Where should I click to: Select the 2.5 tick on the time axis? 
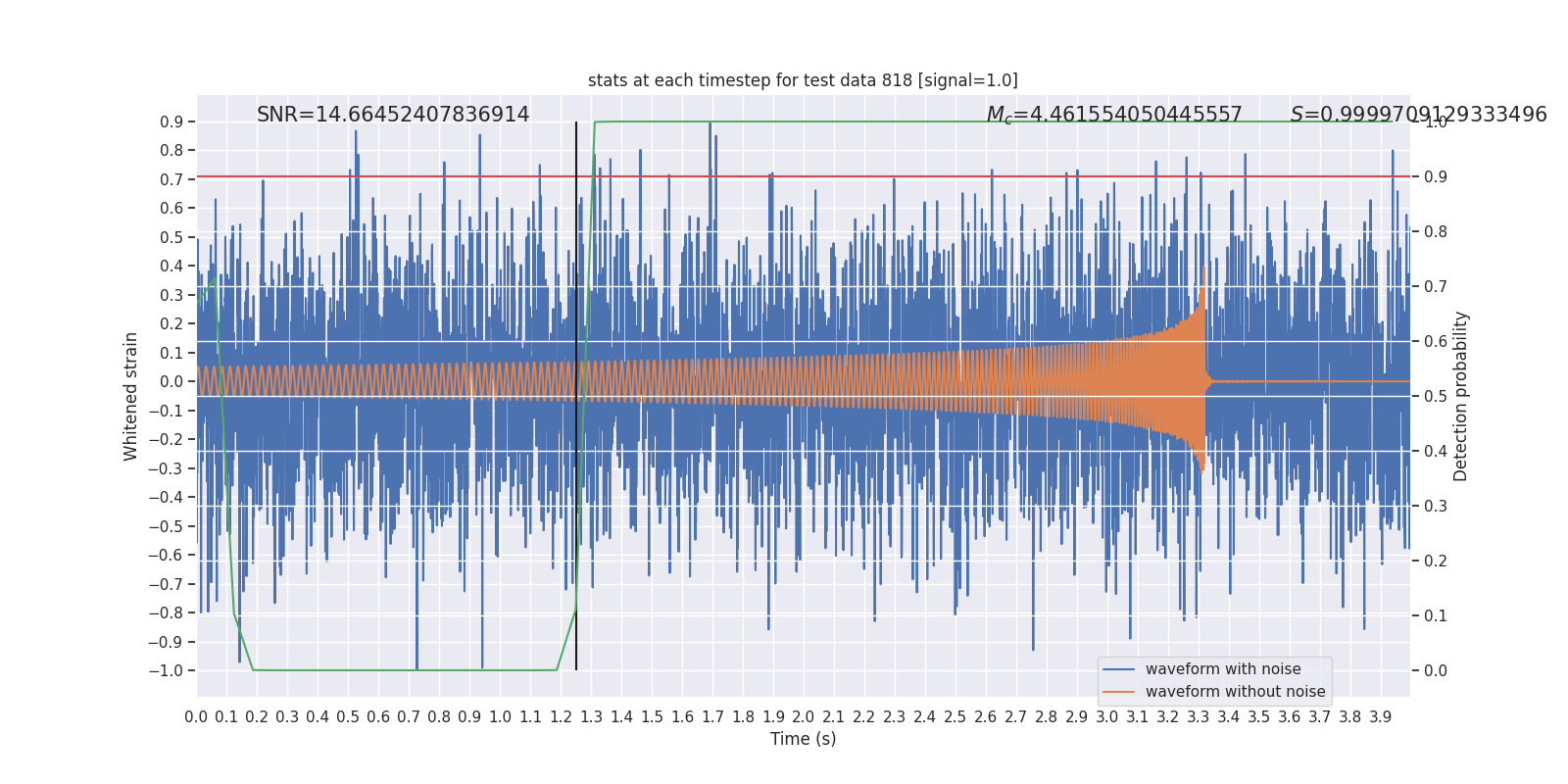click(955, 717)
